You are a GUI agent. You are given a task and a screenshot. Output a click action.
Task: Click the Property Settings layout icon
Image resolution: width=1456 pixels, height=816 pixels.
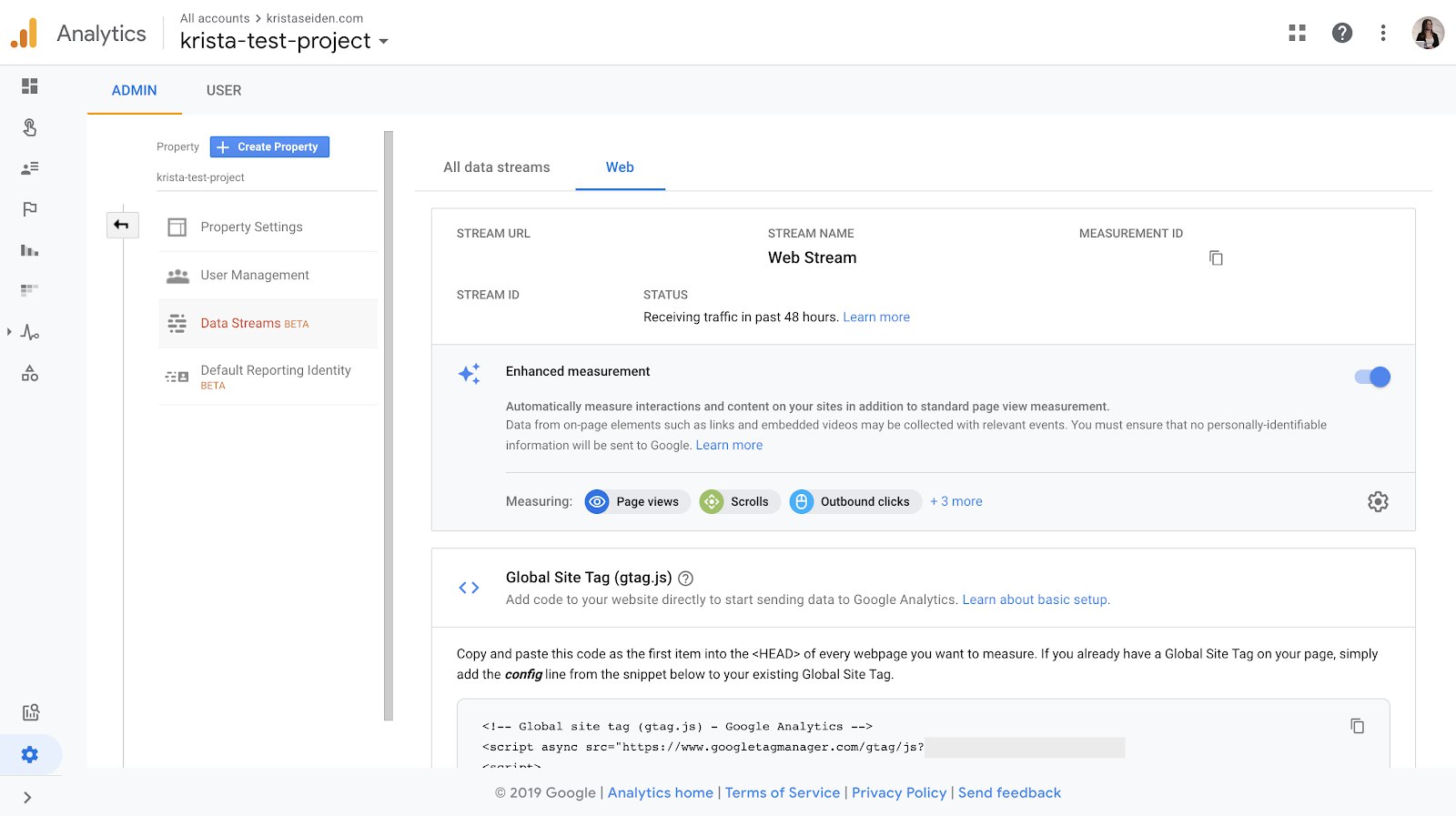coord(177,227)
